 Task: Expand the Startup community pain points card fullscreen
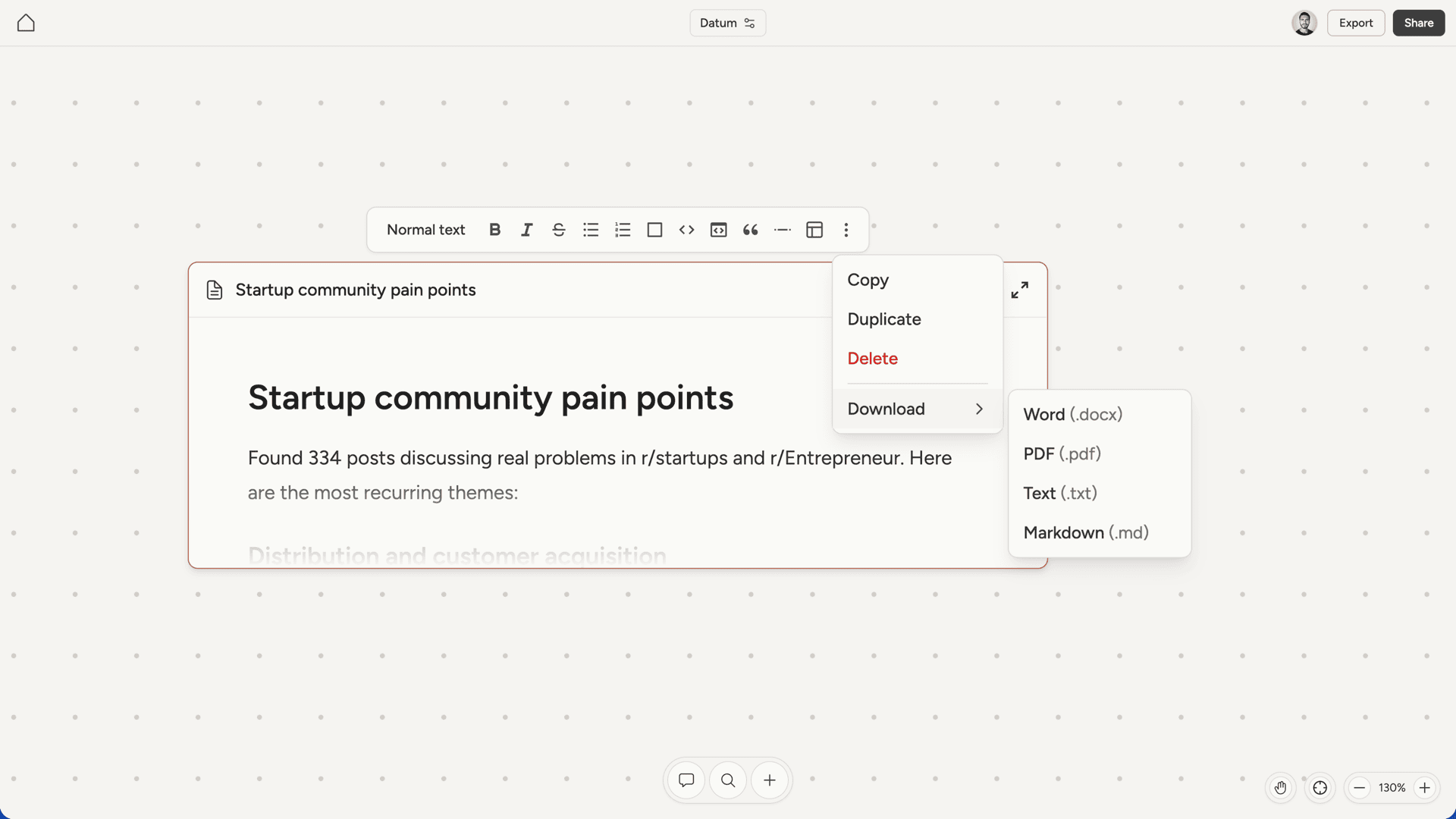[1020, 290]
